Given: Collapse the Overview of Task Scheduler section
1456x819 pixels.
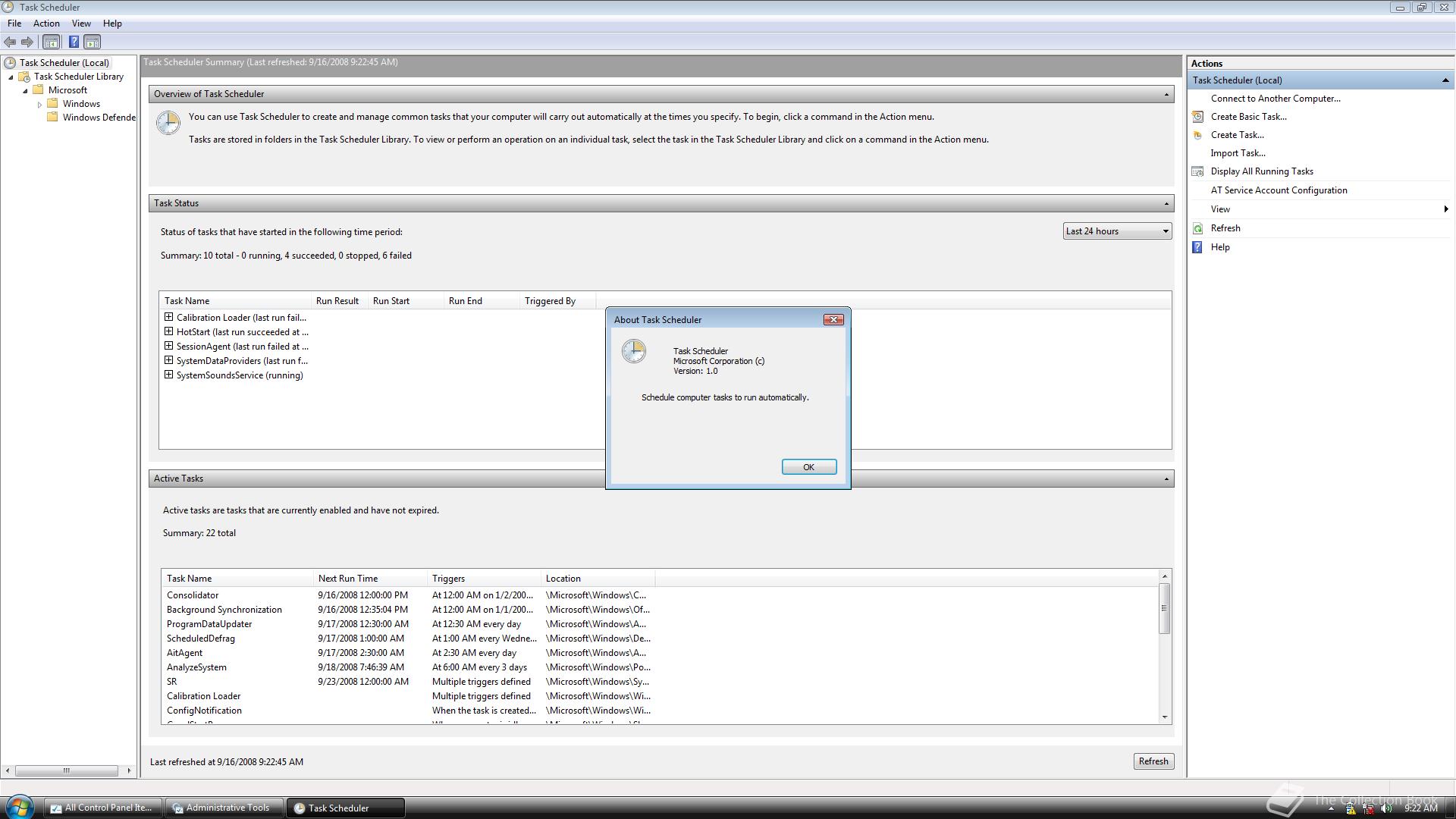Looking at the screenshot, I should click(1166, 95).
